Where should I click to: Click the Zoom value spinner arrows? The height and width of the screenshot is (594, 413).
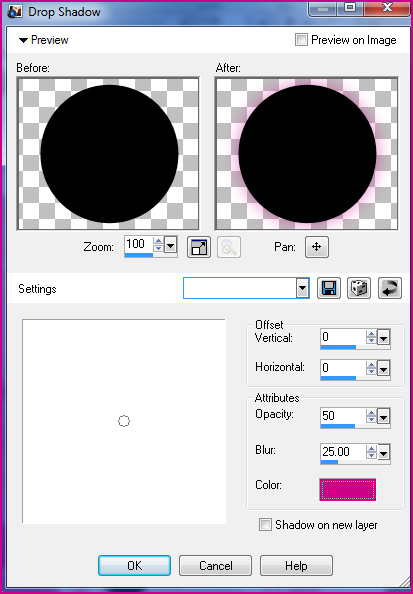(158, 245)
